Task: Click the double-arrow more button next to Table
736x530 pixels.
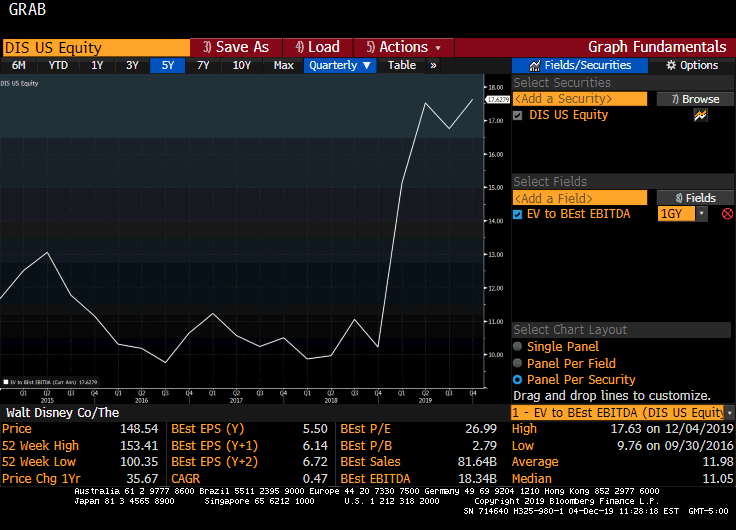Action: pos(433,65)
